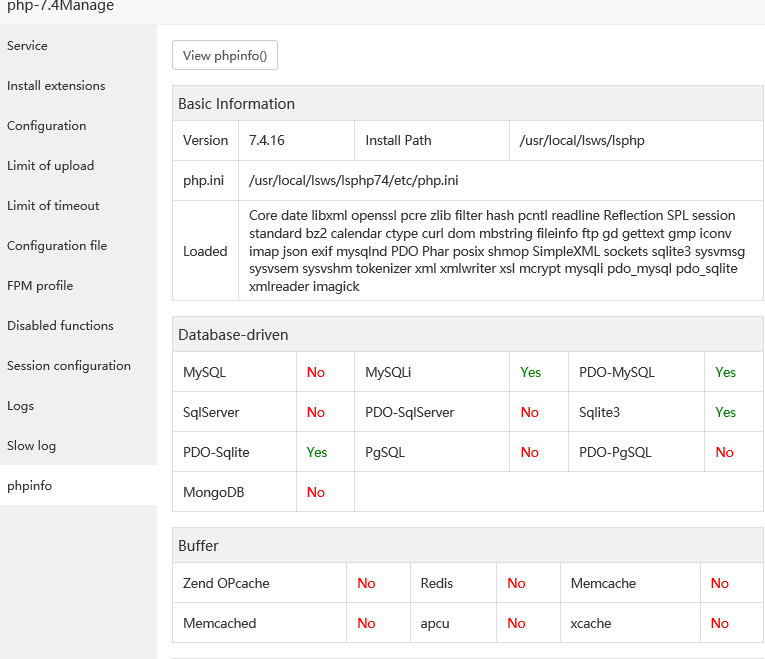Open the Configuration file tab
The height and width of the screenshot is (659, 765).
tap(57, 246)
